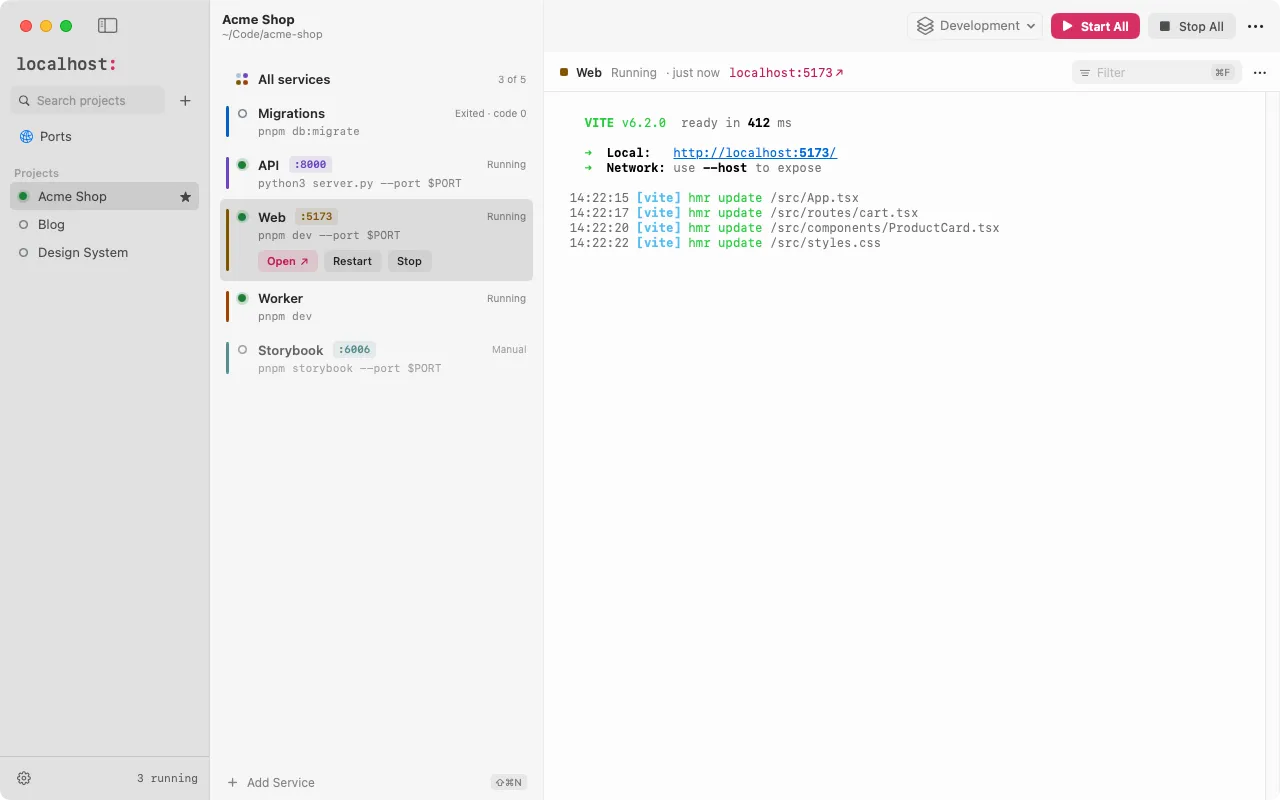Unstar the Acme Shop project

(x=185, y=197)
